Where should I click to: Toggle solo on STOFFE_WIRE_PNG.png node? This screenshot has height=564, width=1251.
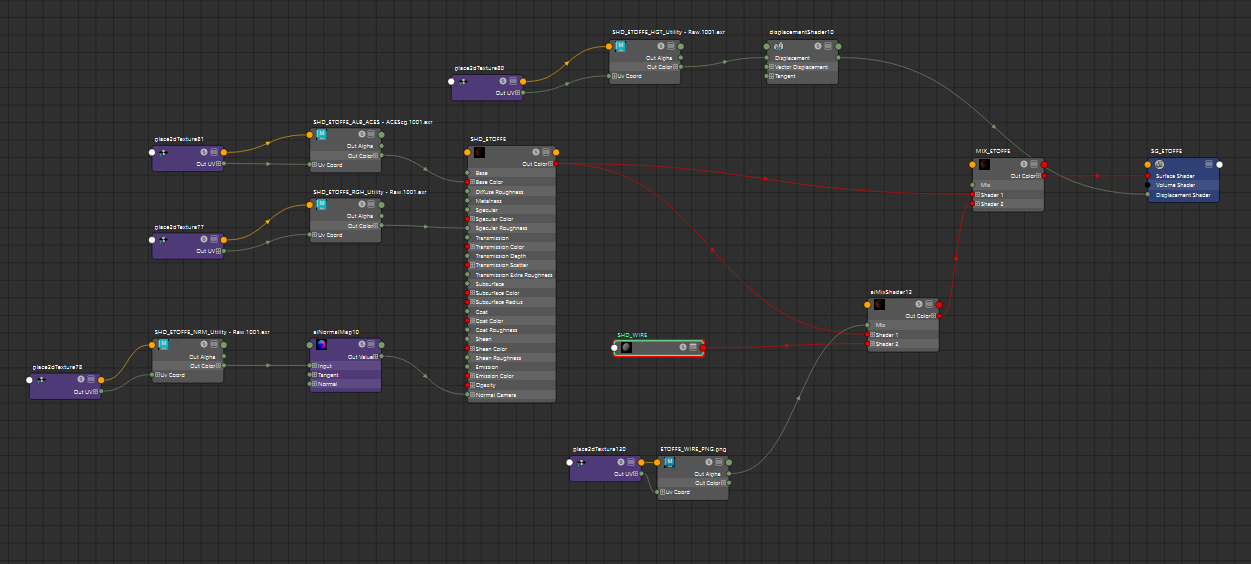click(709, 462)
